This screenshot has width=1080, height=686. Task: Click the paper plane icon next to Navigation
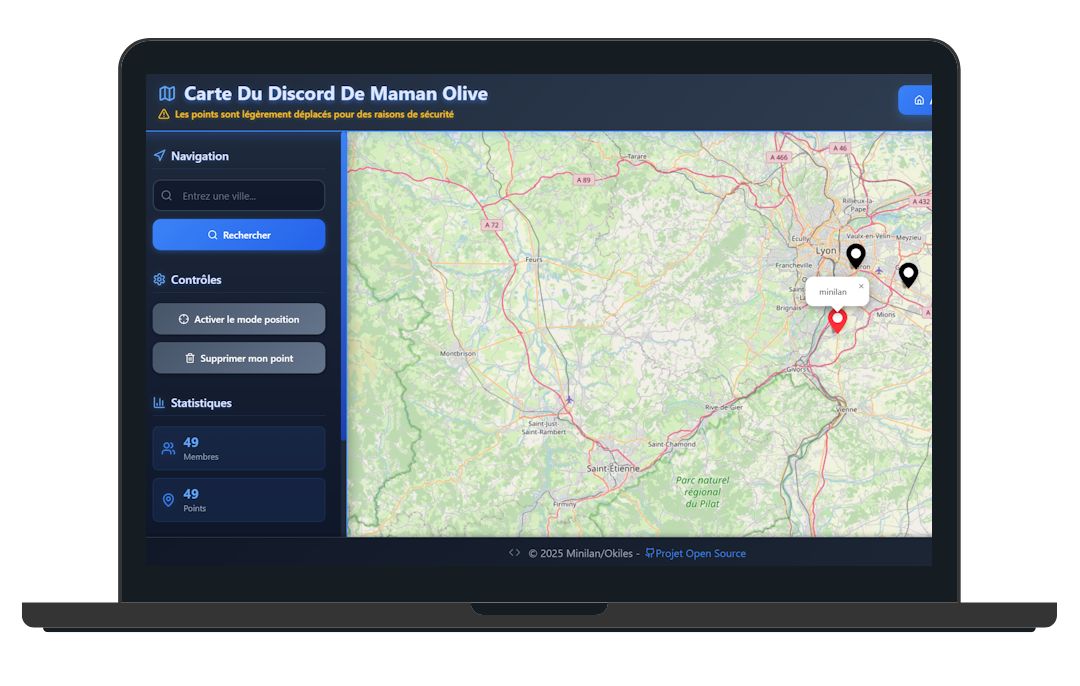(159, 156)
